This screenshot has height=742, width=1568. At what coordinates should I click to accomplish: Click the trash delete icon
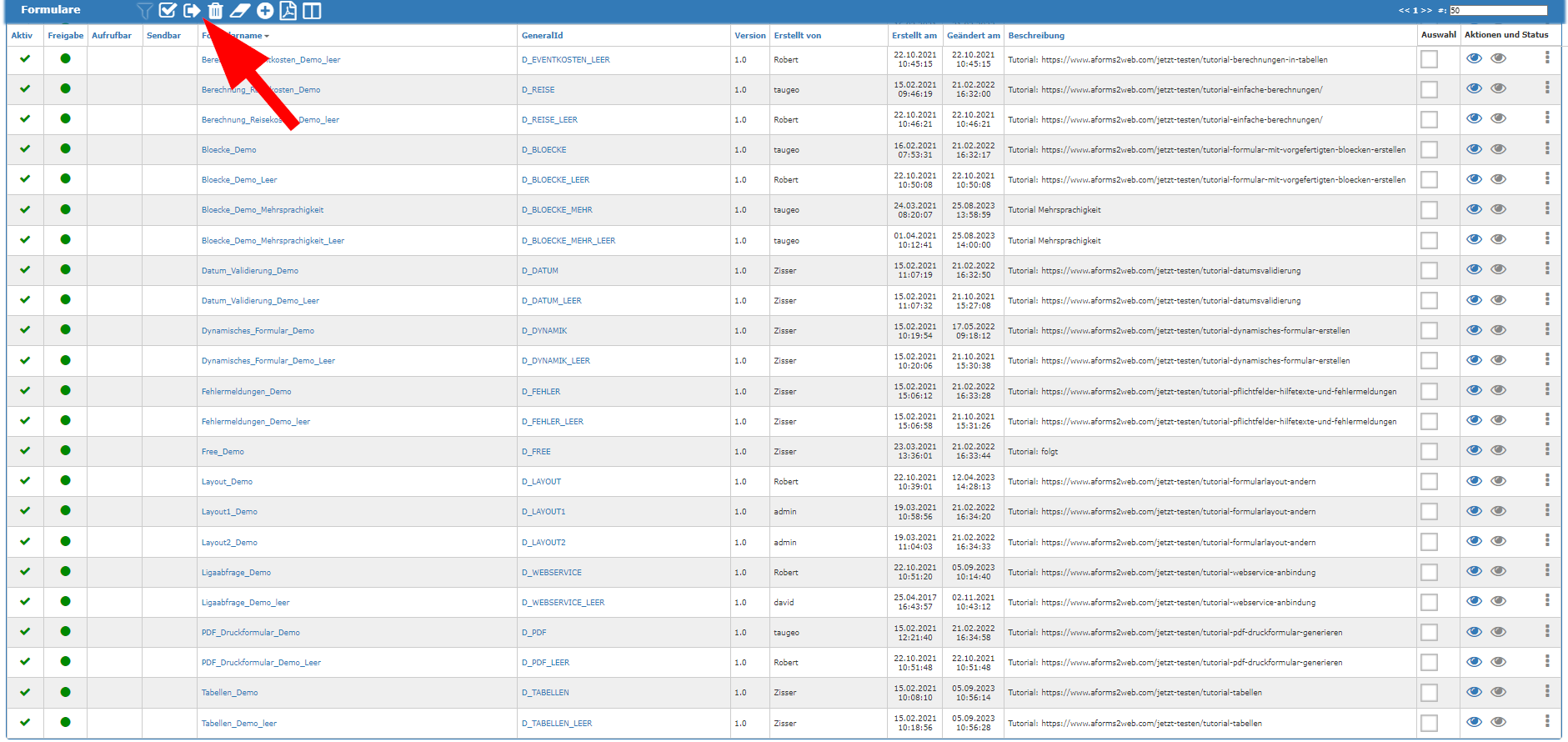(215, 11)
